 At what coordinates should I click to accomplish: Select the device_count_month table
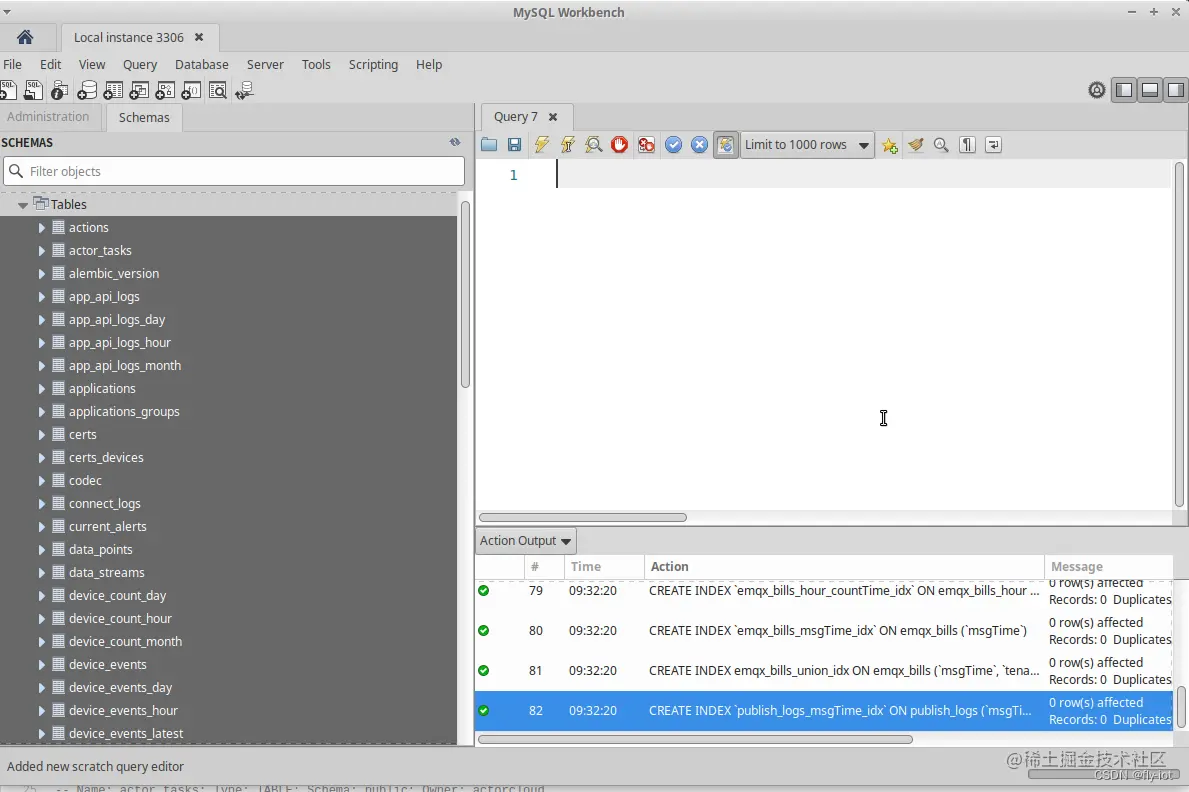click(125, 642)
